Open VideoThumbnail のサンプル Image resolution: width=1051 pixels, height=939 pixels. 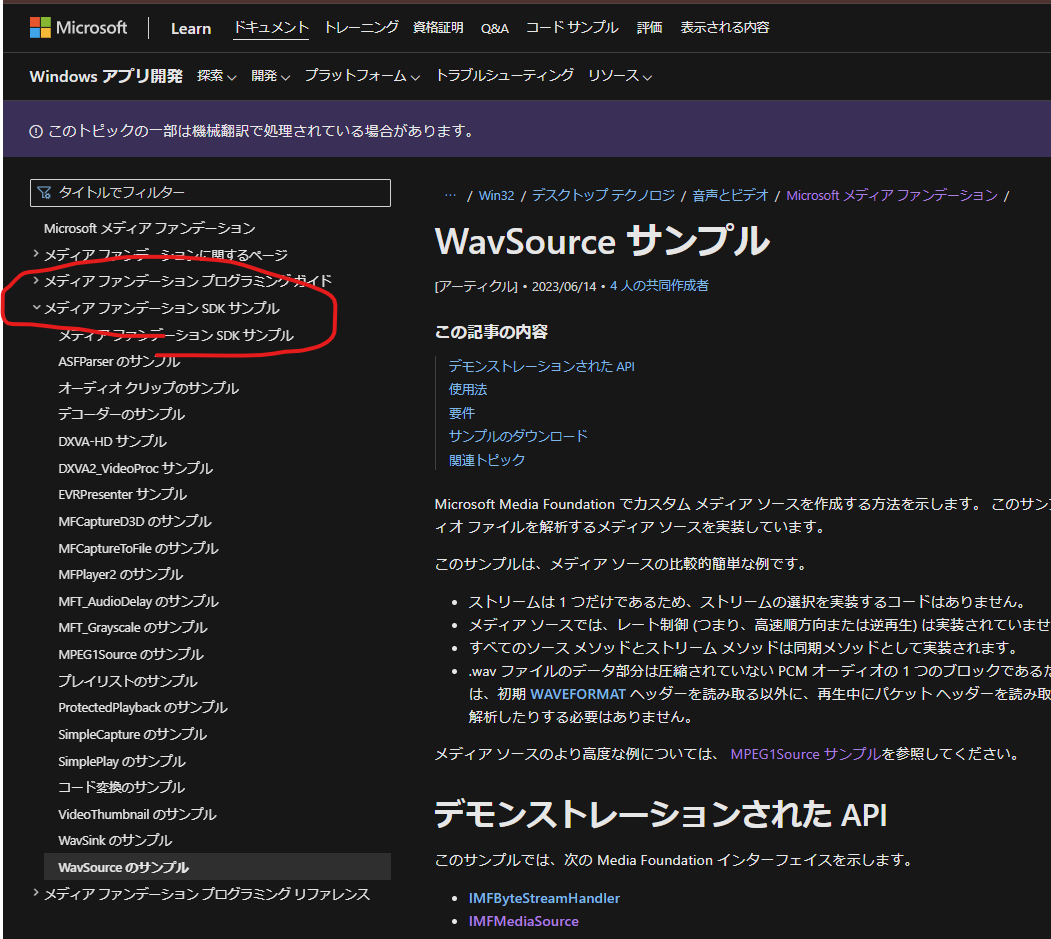click(x=137, y=814)
